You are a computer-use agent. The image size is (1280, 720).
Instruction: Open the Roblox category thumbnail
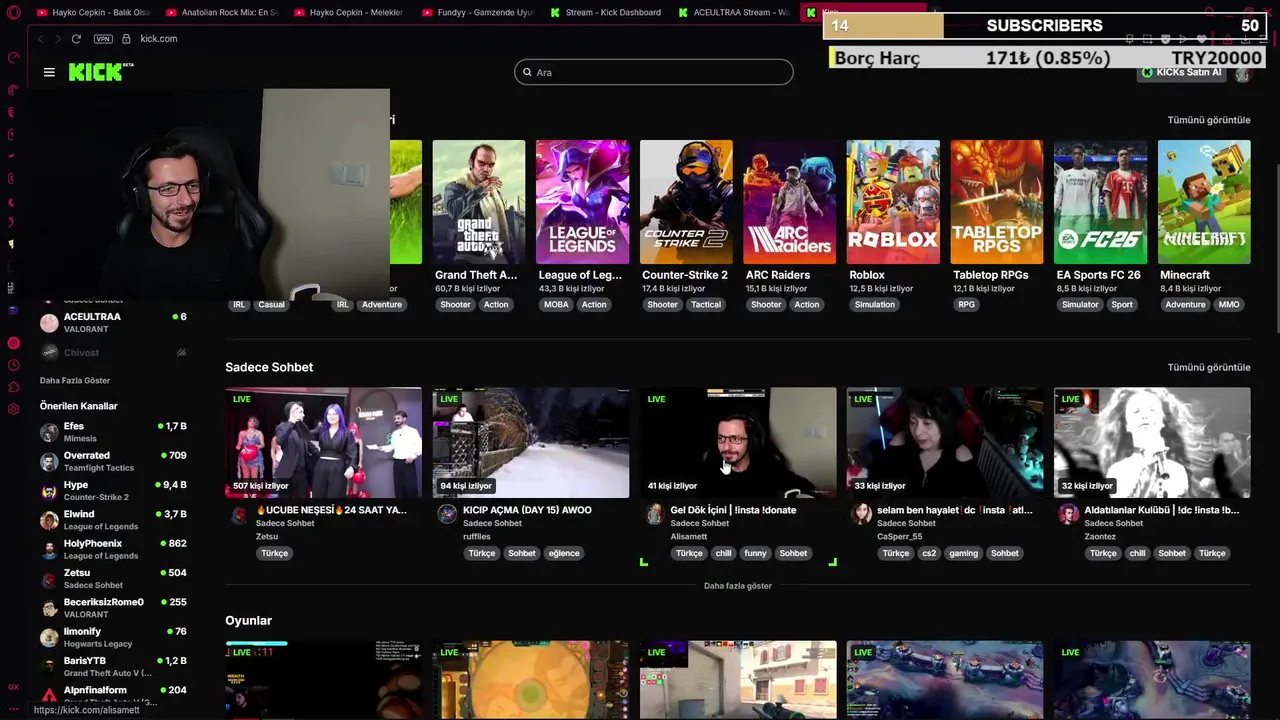(893, 202)
